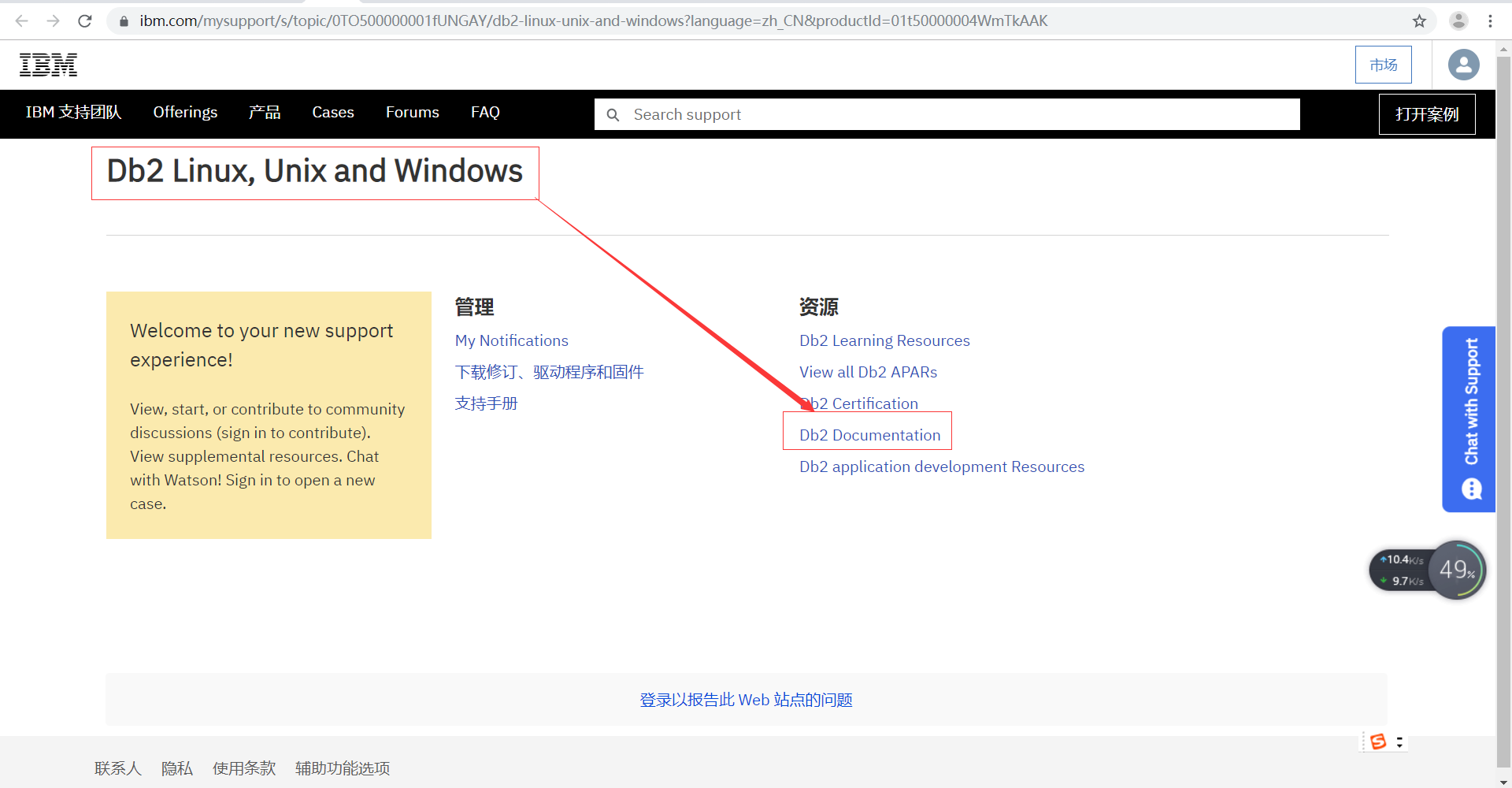Click the 49% network speed progress circle

tap(1457, 570)
